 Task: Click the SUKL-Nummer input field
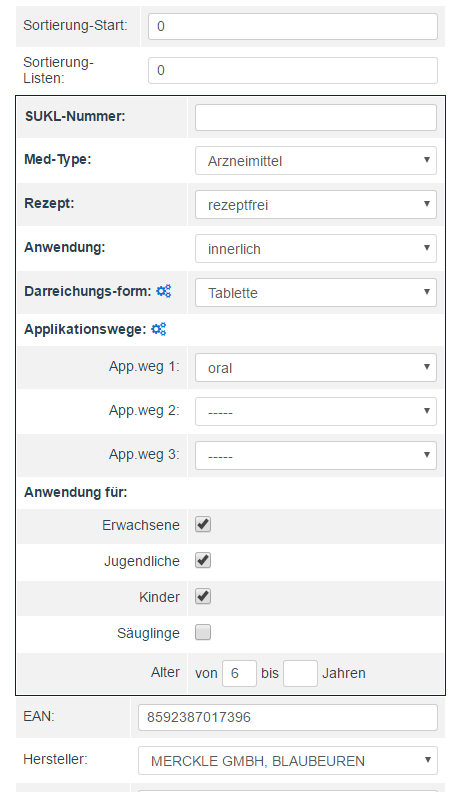tap(316, 118)
